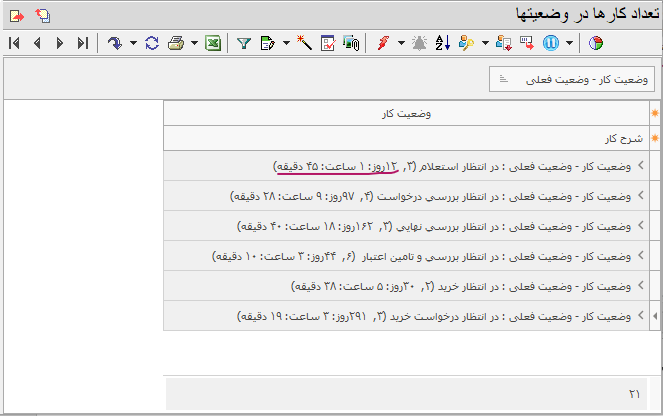Open dropdown arrow beside red lightning icon
Screen dimensions: 663x416
click(x=401, y=43)
